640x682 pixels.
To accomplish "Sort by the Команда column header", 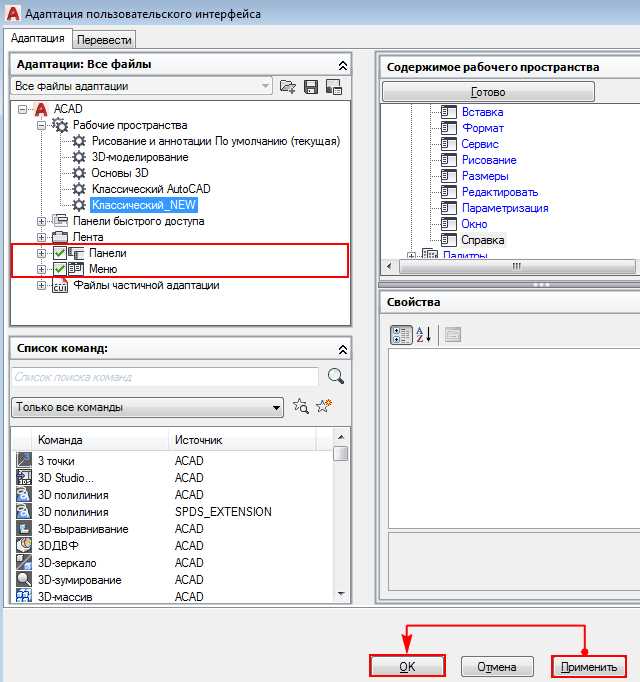I will pos(100,440).
